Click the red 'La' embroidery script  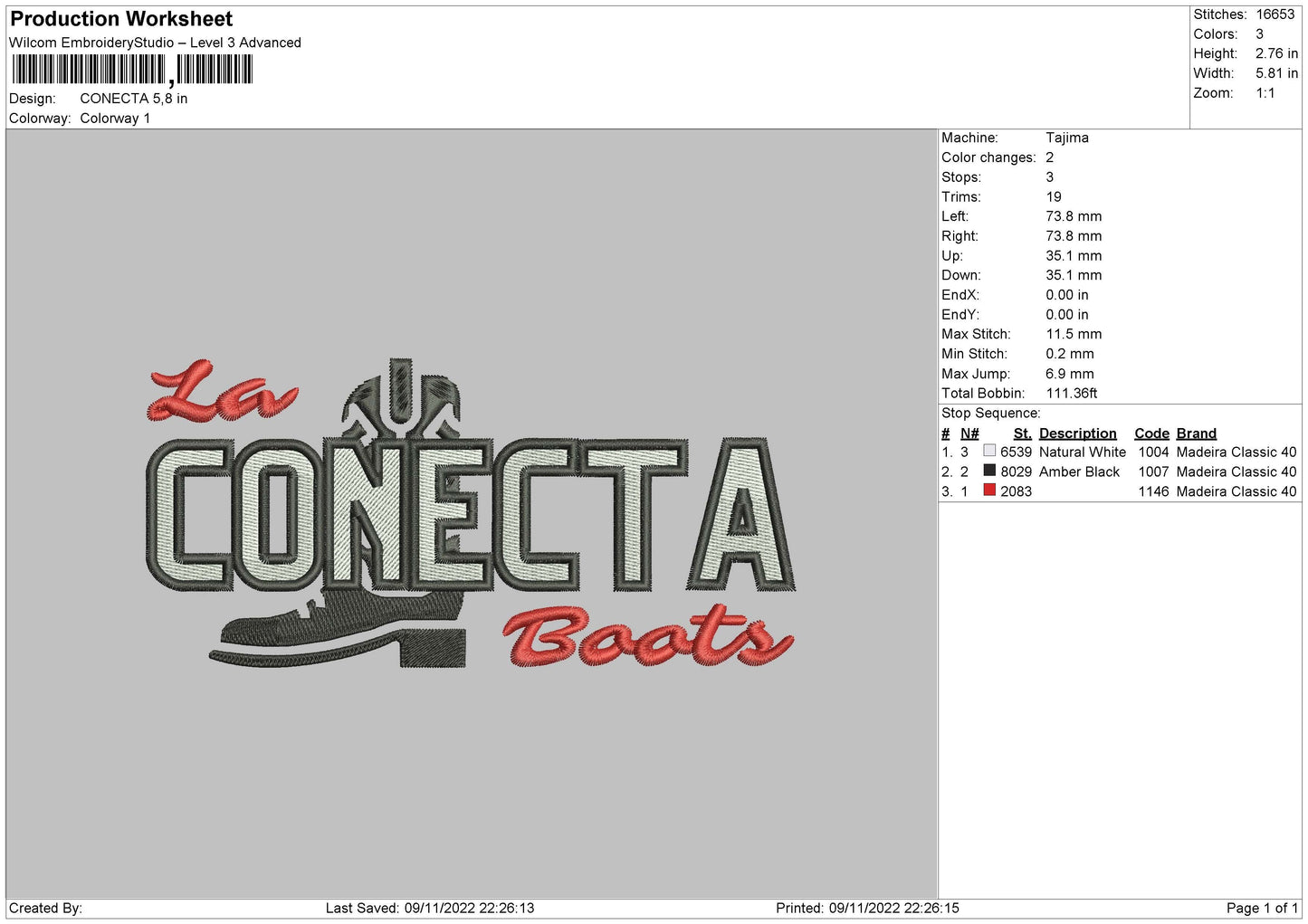(222, 391)
